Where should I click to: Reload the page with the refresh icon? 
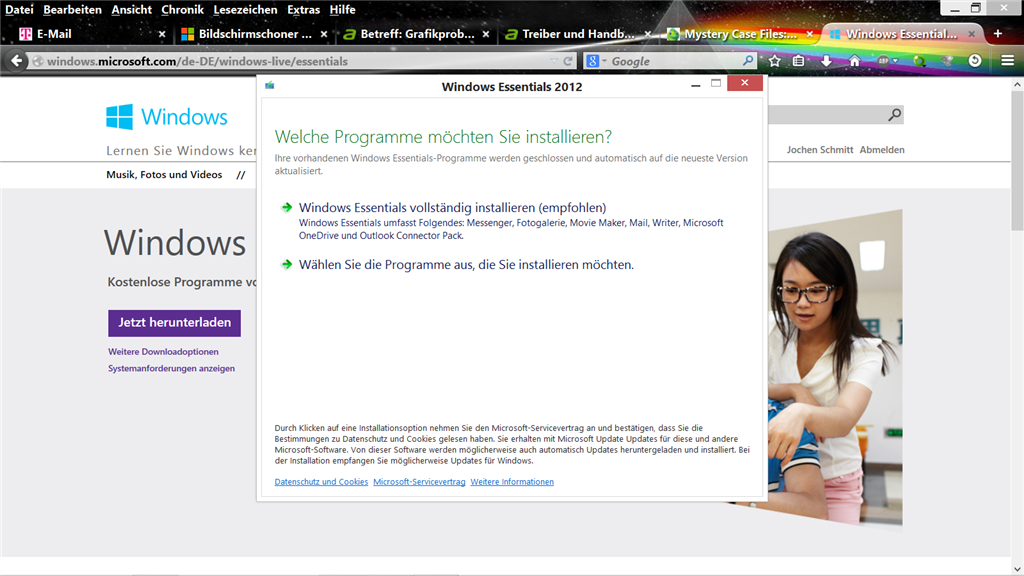(x=568, y=61)
